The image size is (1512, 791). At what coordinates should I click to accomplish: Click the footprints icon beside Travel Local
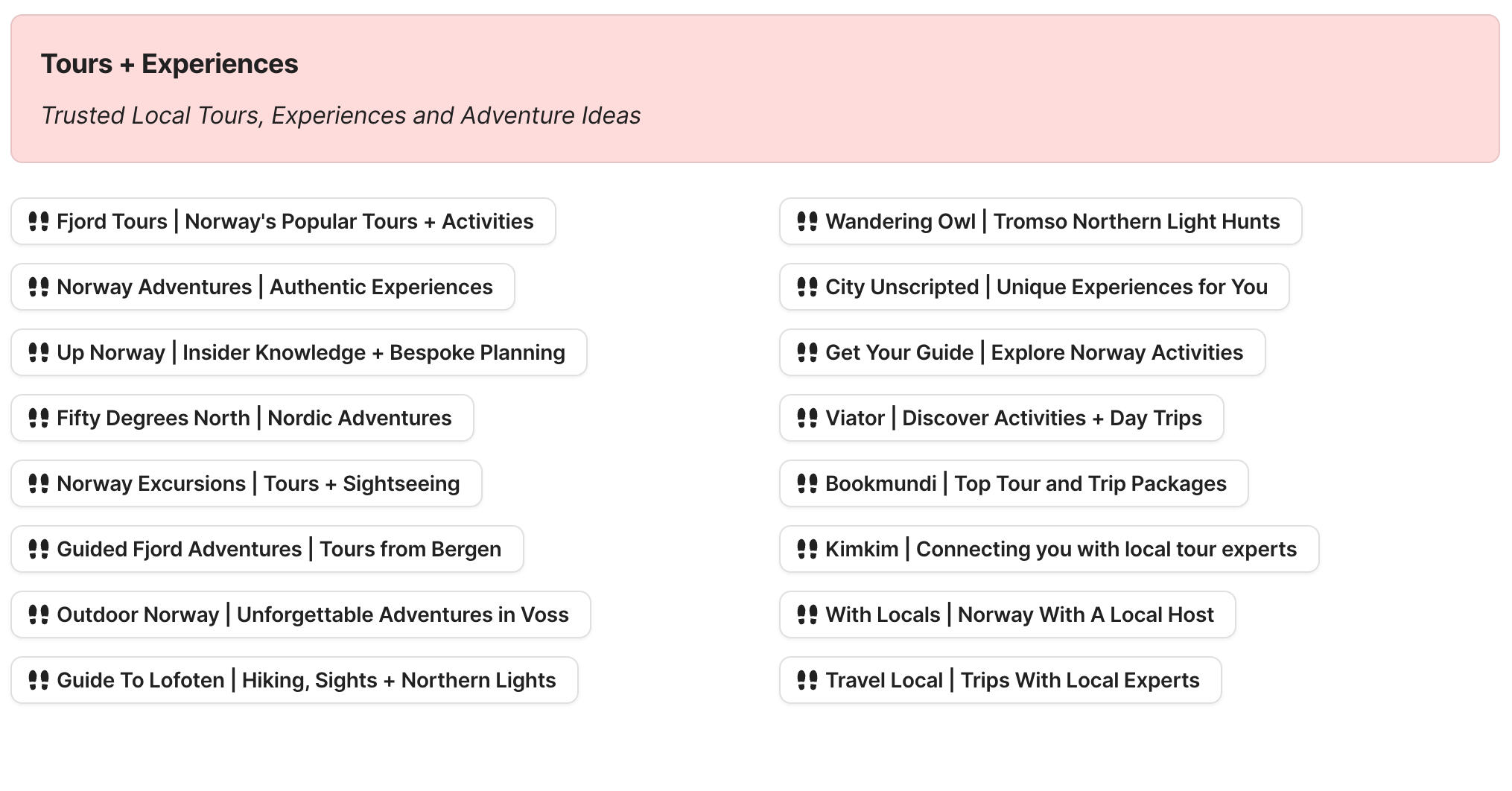tap(807, 680)
